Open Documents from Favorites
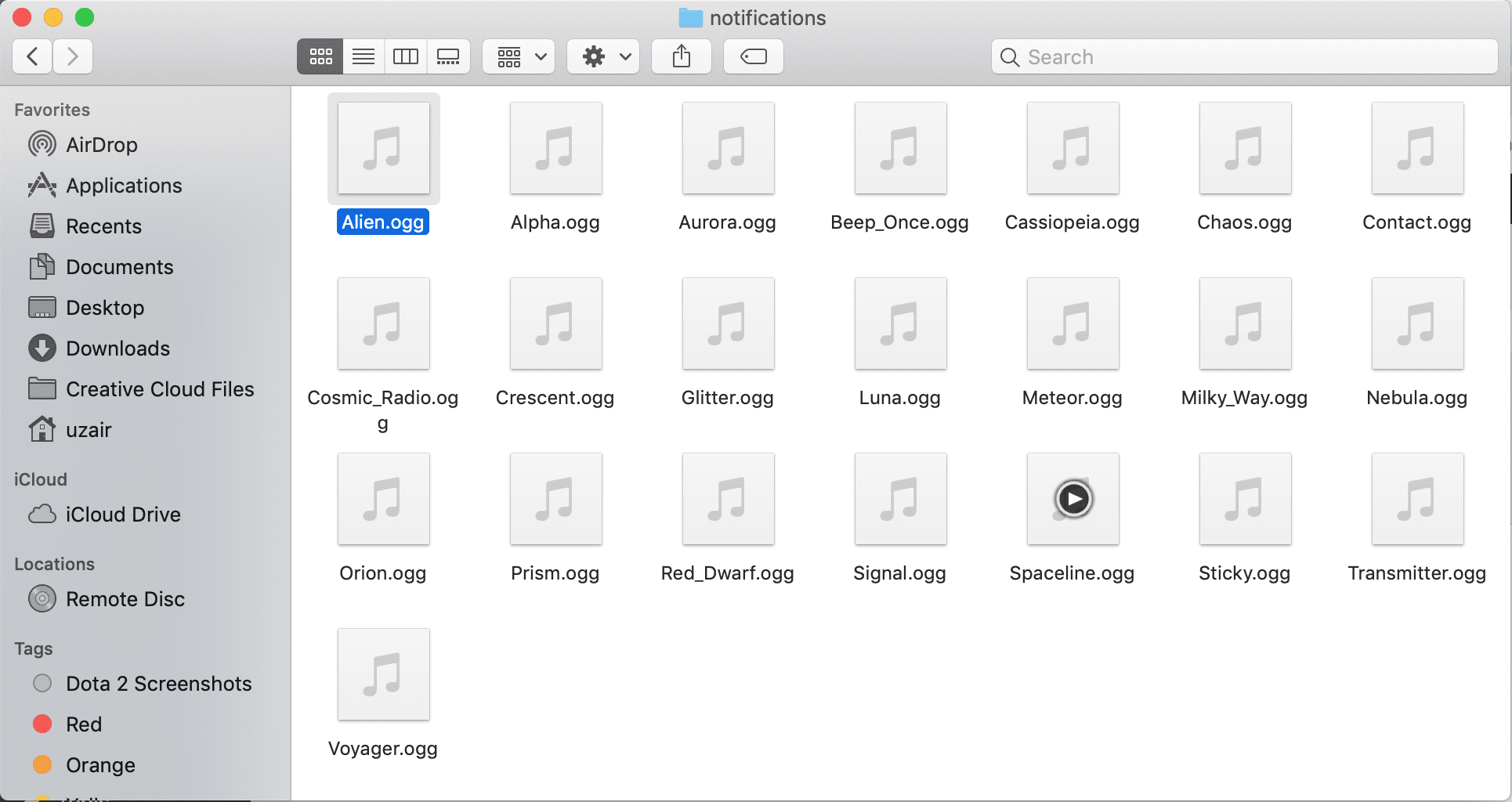1512x802 pixels. click(119, 267)
